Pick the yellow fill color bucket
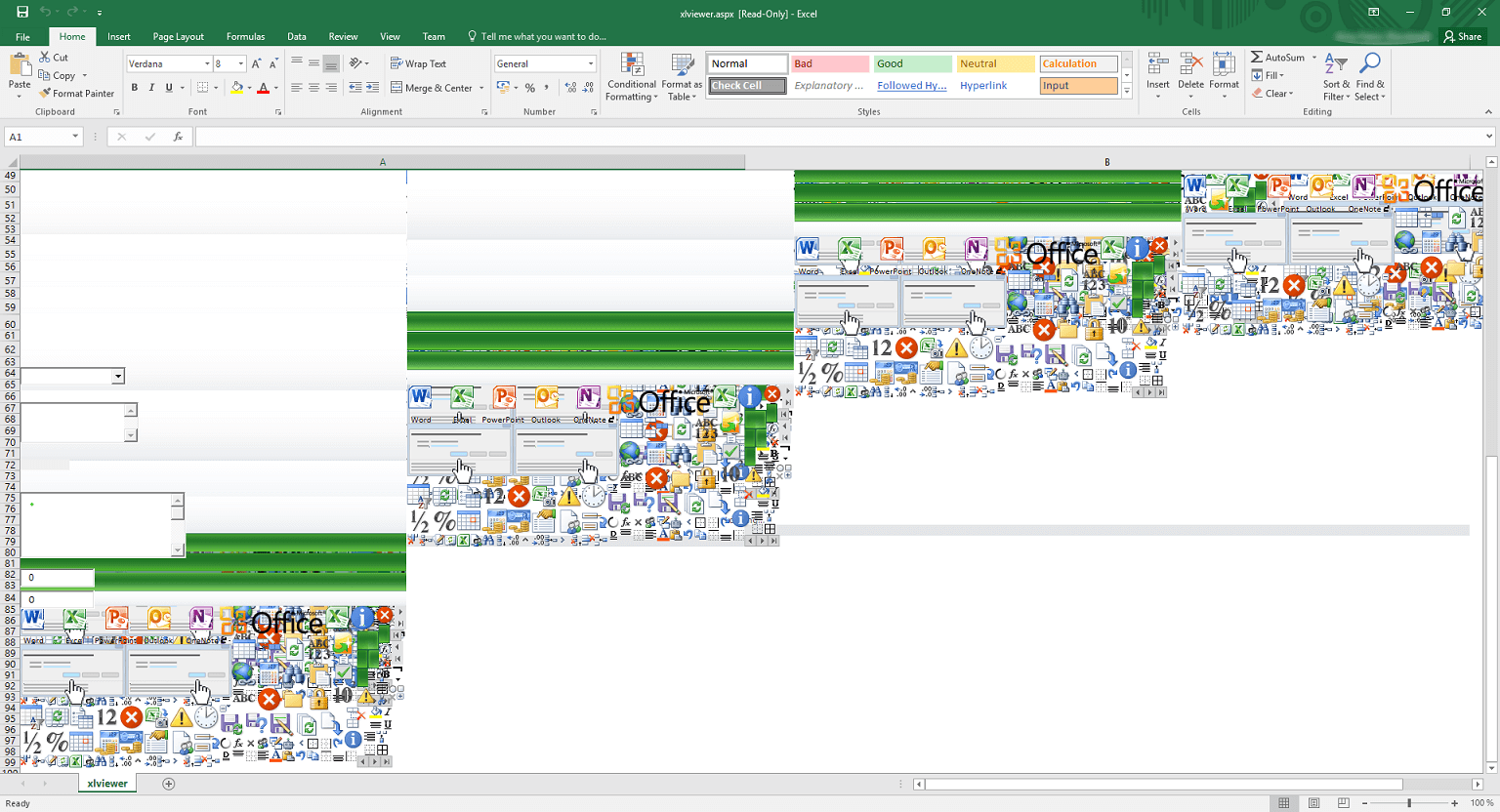 [236, 88]
